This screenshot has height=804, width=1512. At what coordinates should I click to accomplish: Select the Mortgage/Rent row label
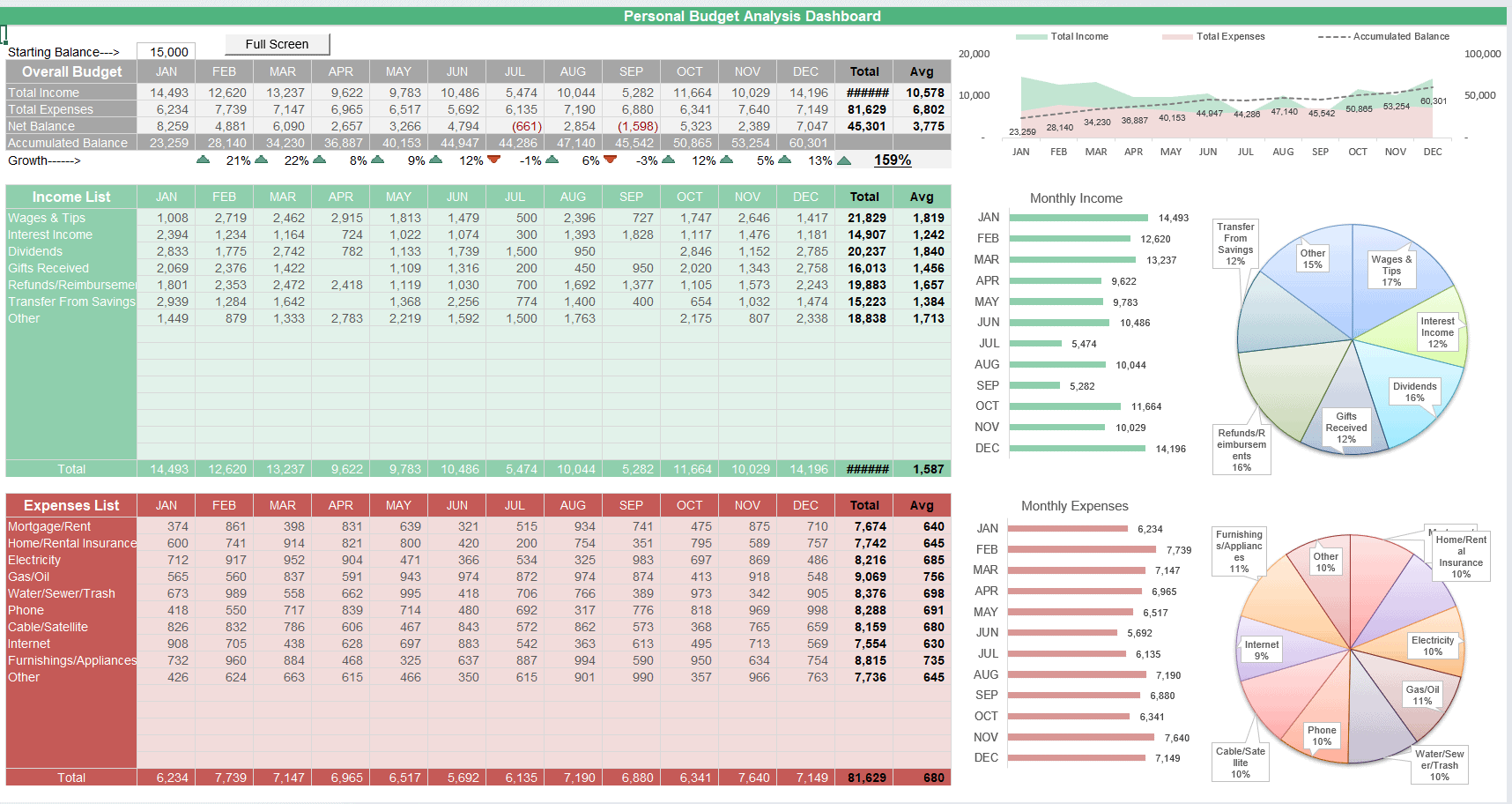[x=71, y=526]
